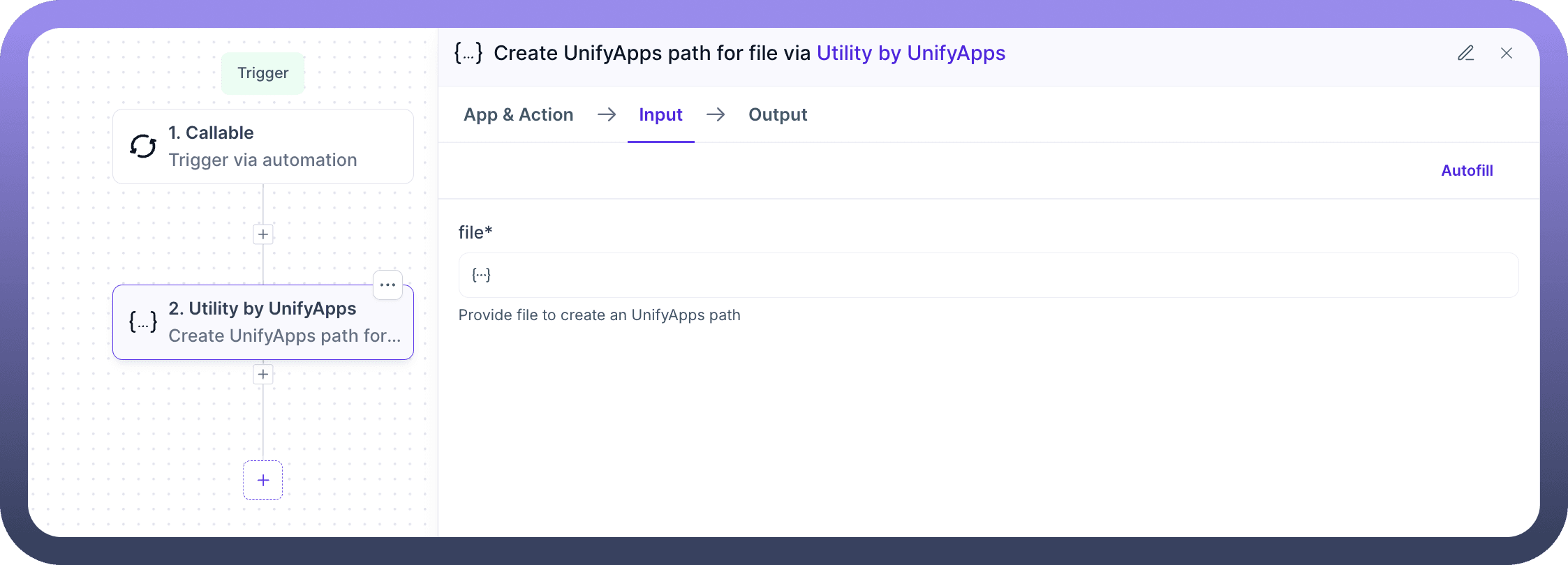Screen dimensions: 1568x565
Task: Click the Autofill button
Action: tap(1467, 170)
